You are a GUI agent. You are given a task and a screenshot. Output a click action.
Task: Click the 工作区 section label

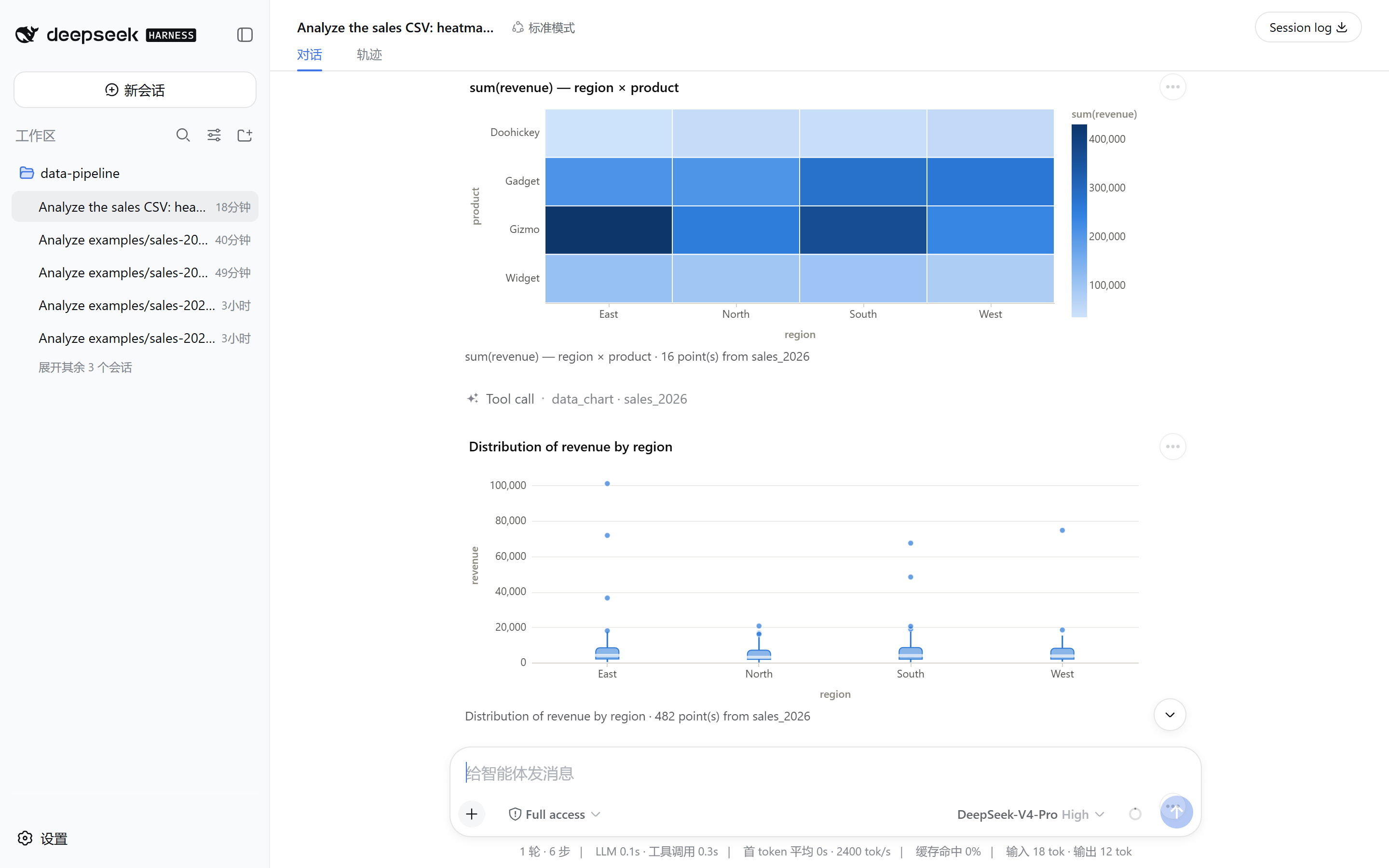tap(36, 136)
